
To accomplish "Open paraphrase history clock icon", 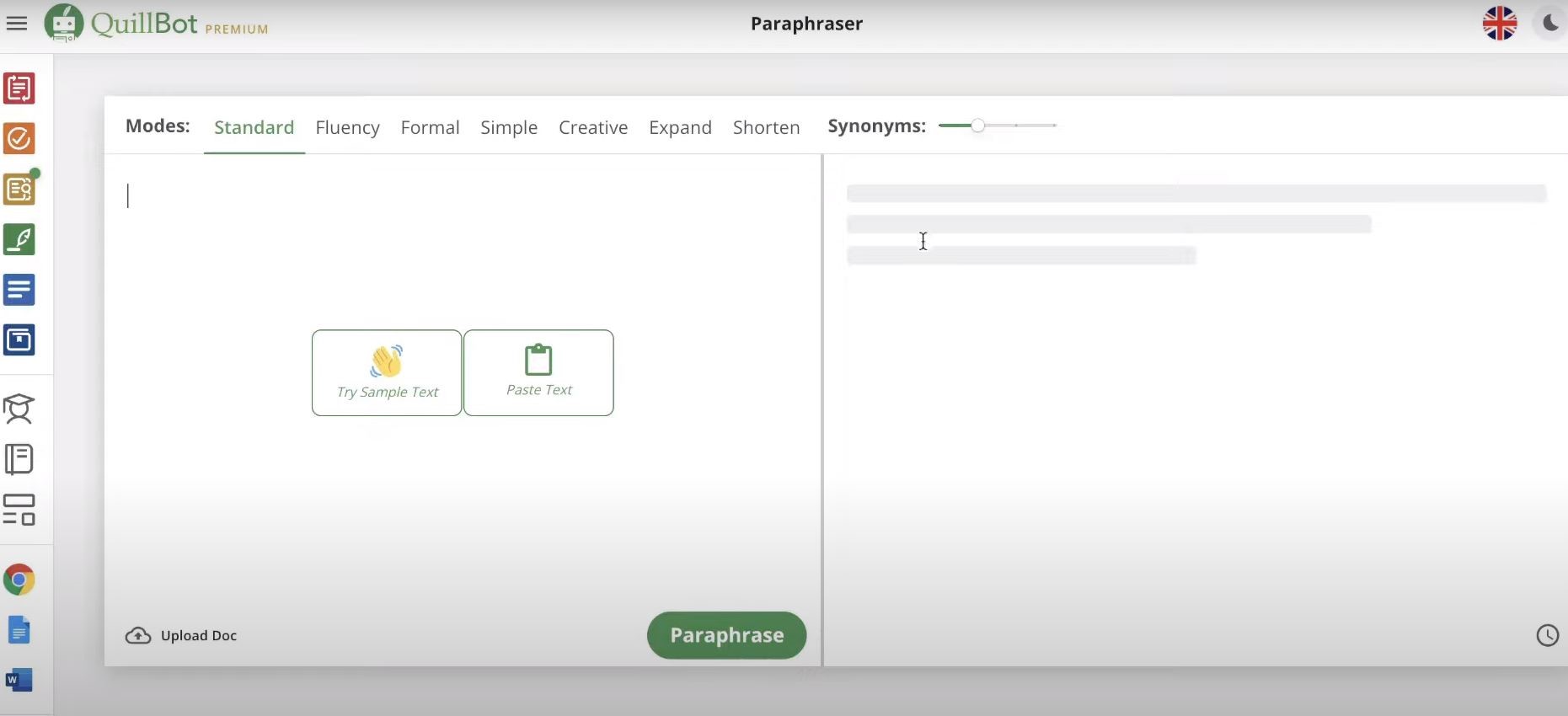I will pyautogui.click(x=1548, y=635).
